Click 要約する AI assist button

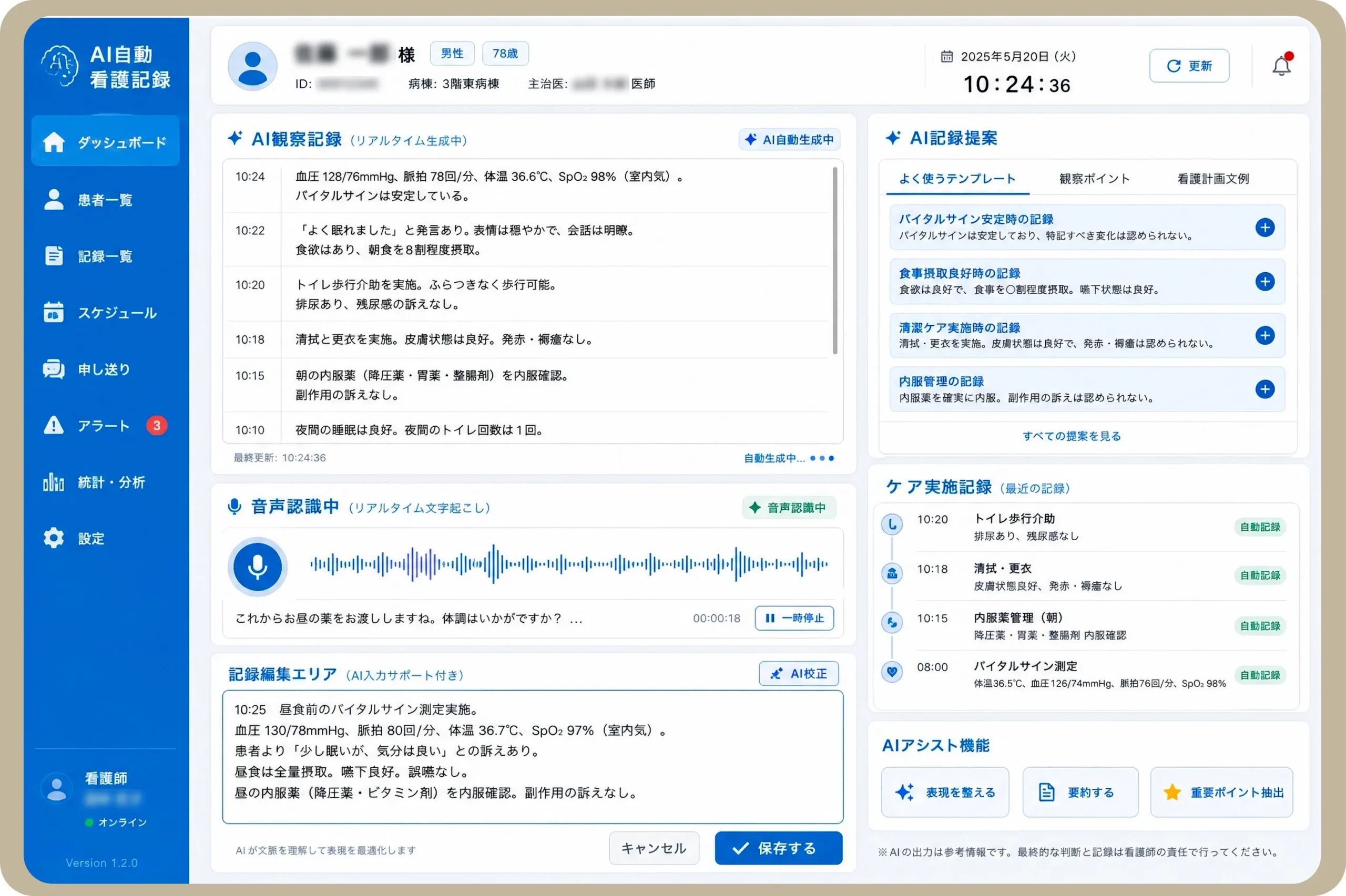(1080, 792)
